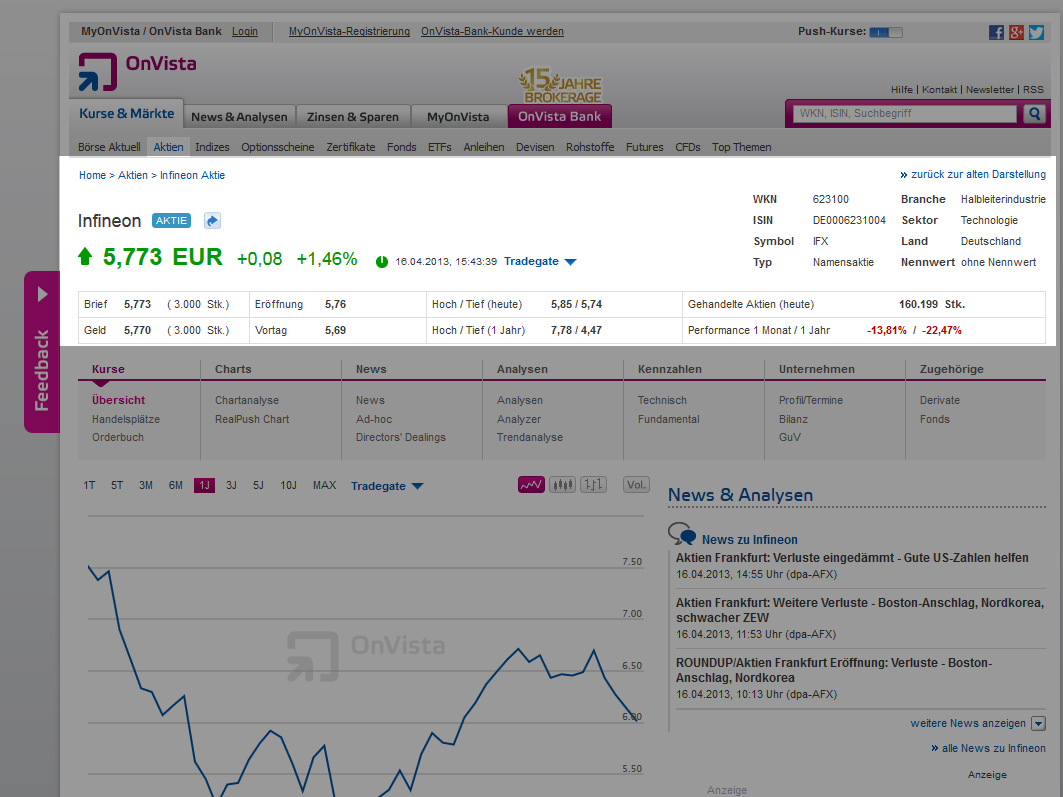
Task: Select ETFs in the submenu
Action: coord(439,147)
